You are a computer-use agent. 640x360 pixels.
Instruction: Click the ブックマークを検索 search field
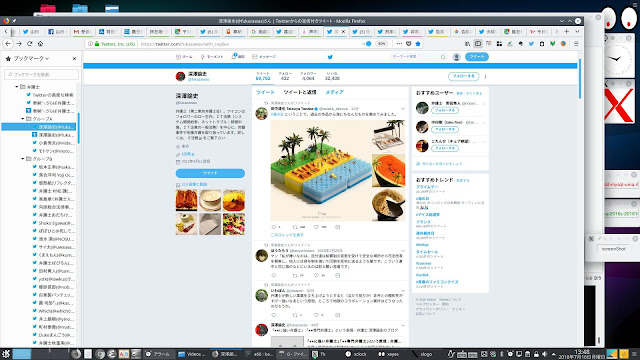42,74
